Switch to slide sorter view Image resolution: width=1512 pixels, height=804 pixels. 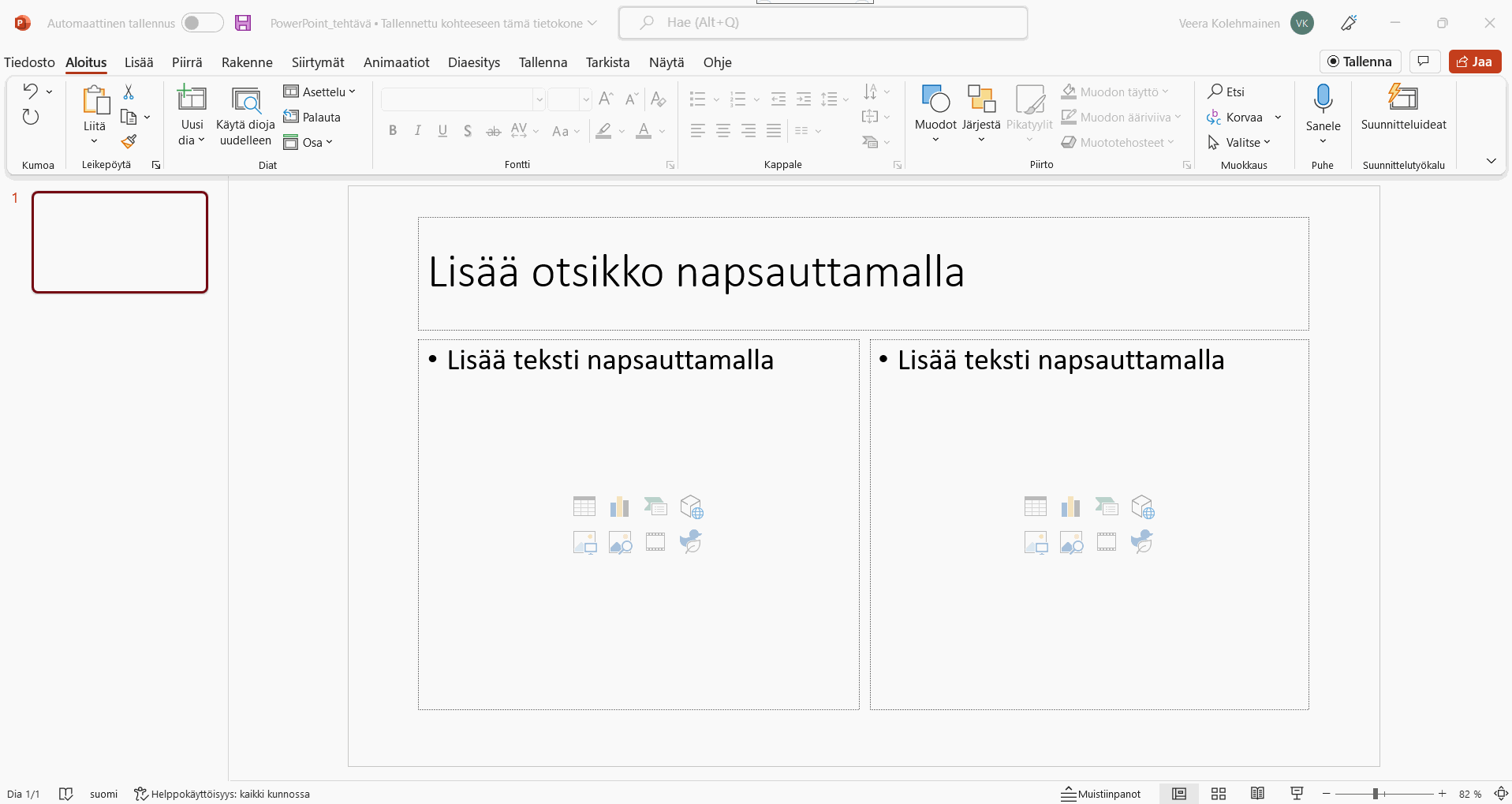coord(1219,794)
